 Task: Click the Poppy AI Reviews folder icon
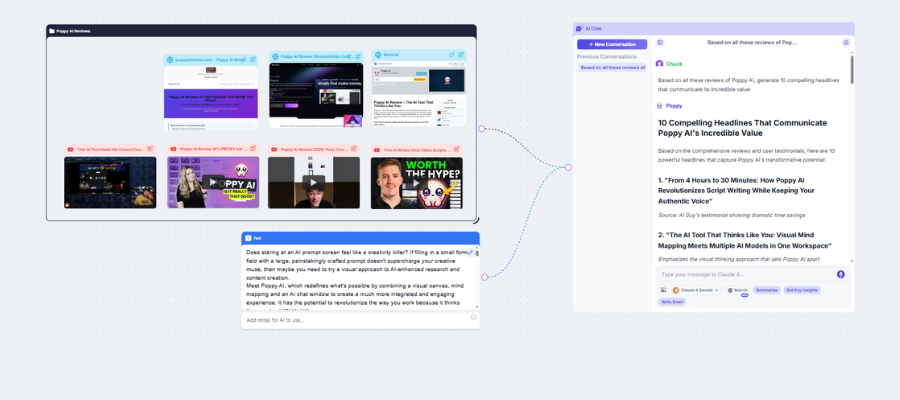52,31
